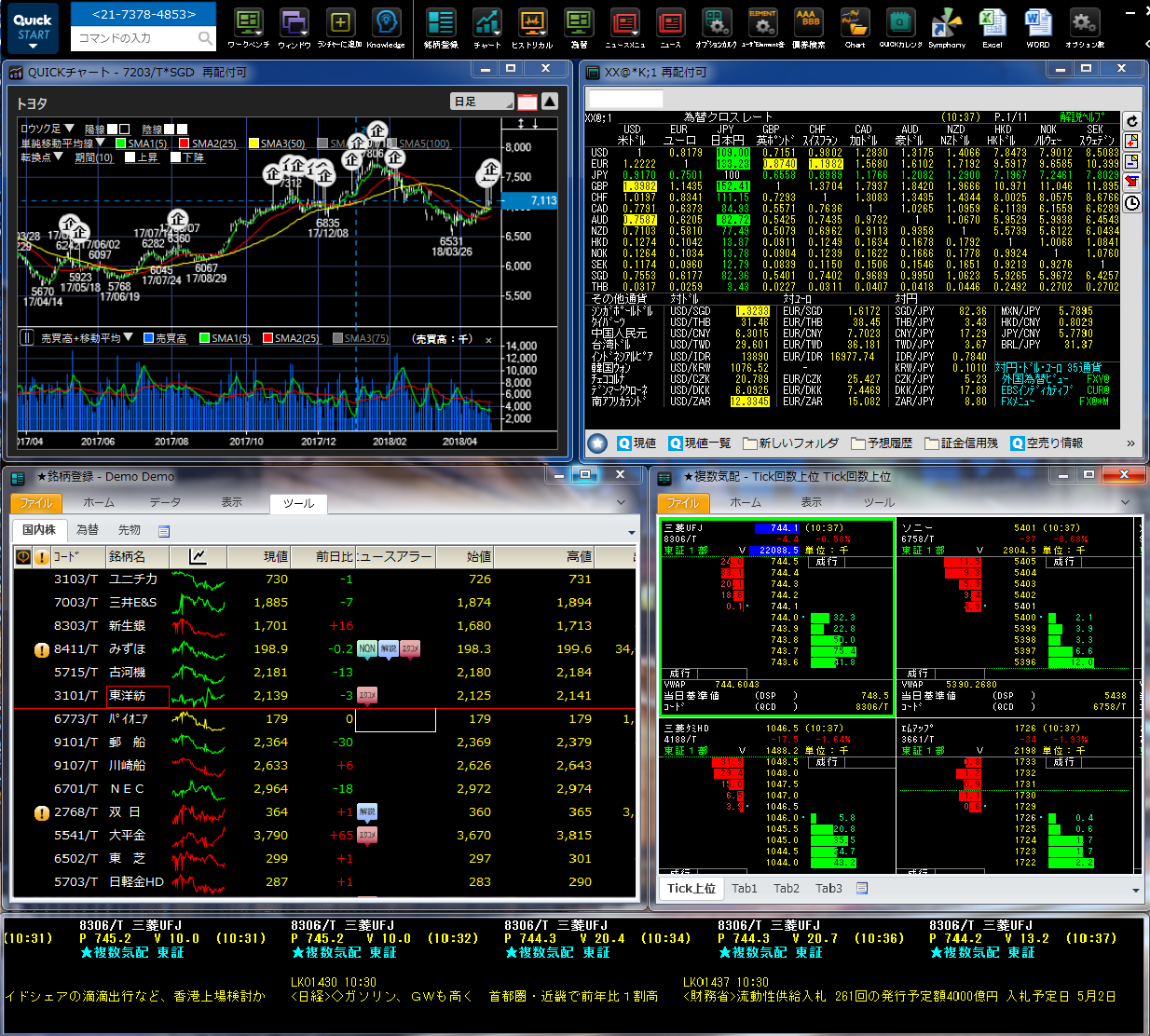1150x1036 pixels.
Task: Open the 新しいフォルダ favorites folder
Action: [x=789, y=443]
